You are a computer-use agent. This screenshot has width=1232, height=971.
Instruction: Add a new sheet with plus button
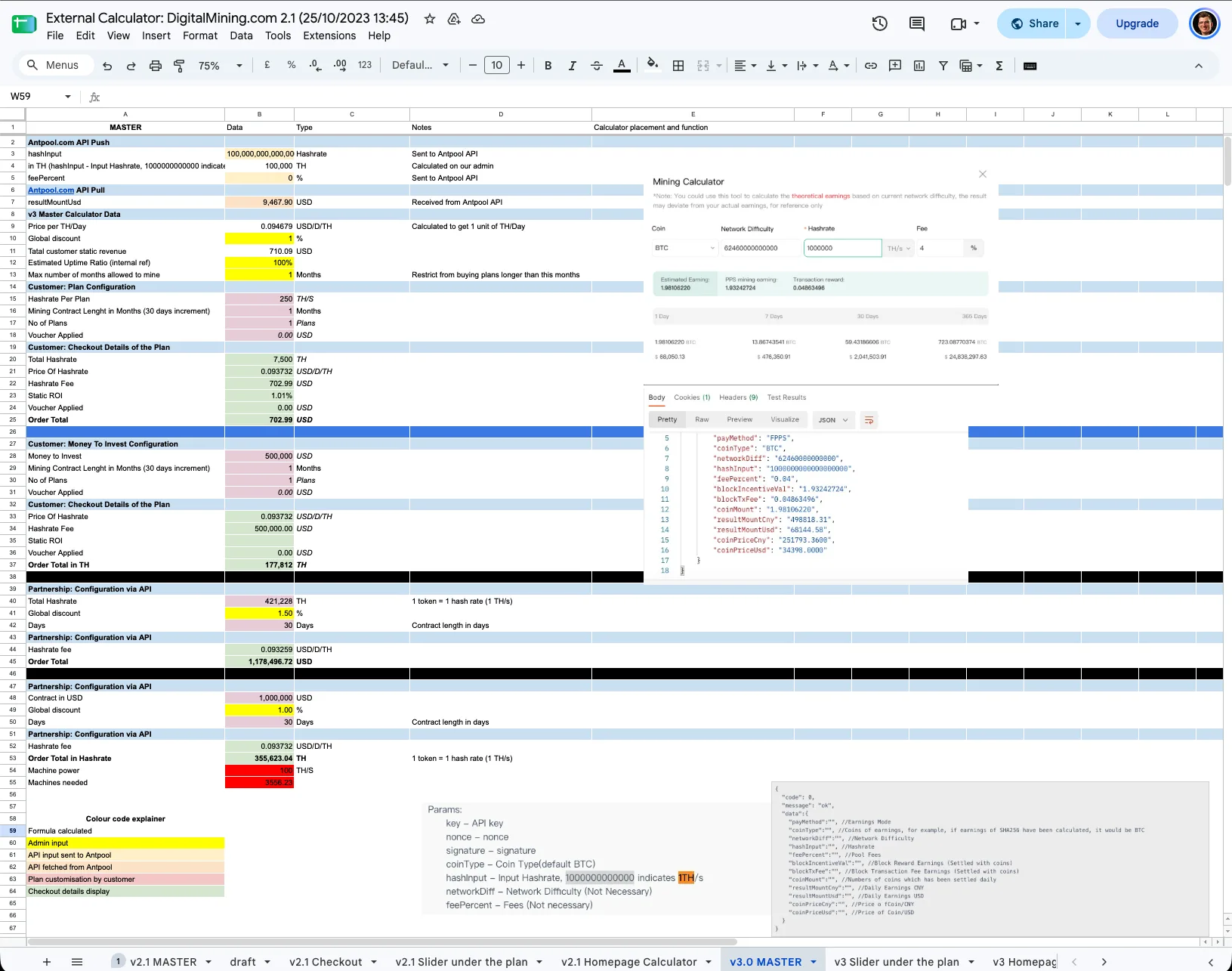click(47, 961)
